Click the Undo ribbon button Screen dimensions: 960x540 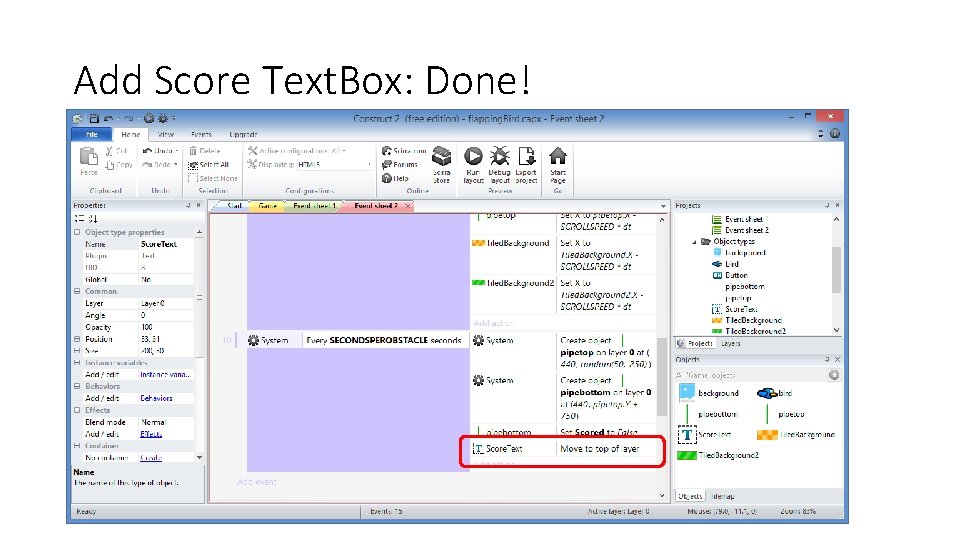(157, 151)
